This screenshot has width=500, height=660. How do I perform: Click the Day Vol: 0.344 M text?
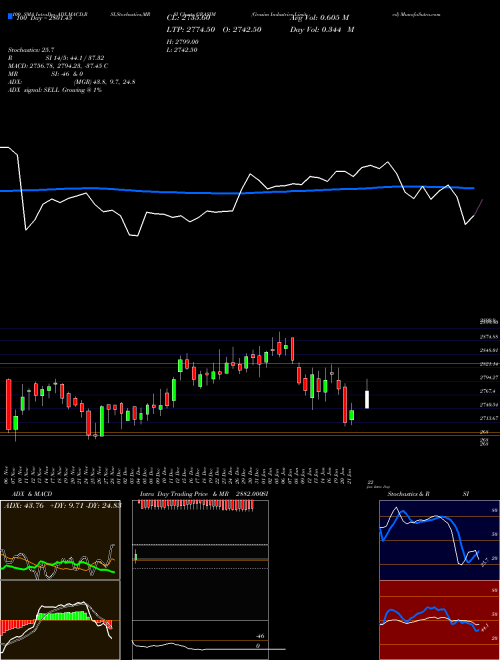coord(322,29)
